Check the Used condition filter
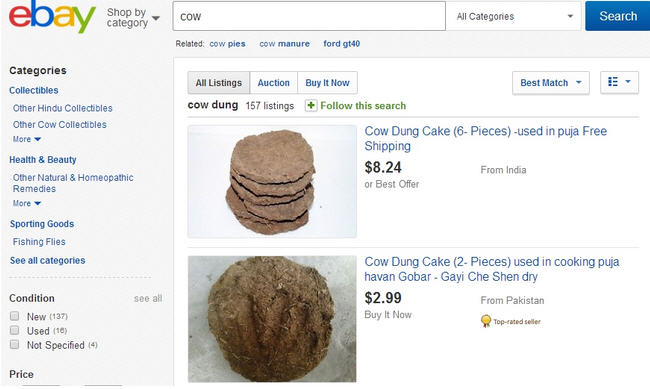 [x=15, y=330]
